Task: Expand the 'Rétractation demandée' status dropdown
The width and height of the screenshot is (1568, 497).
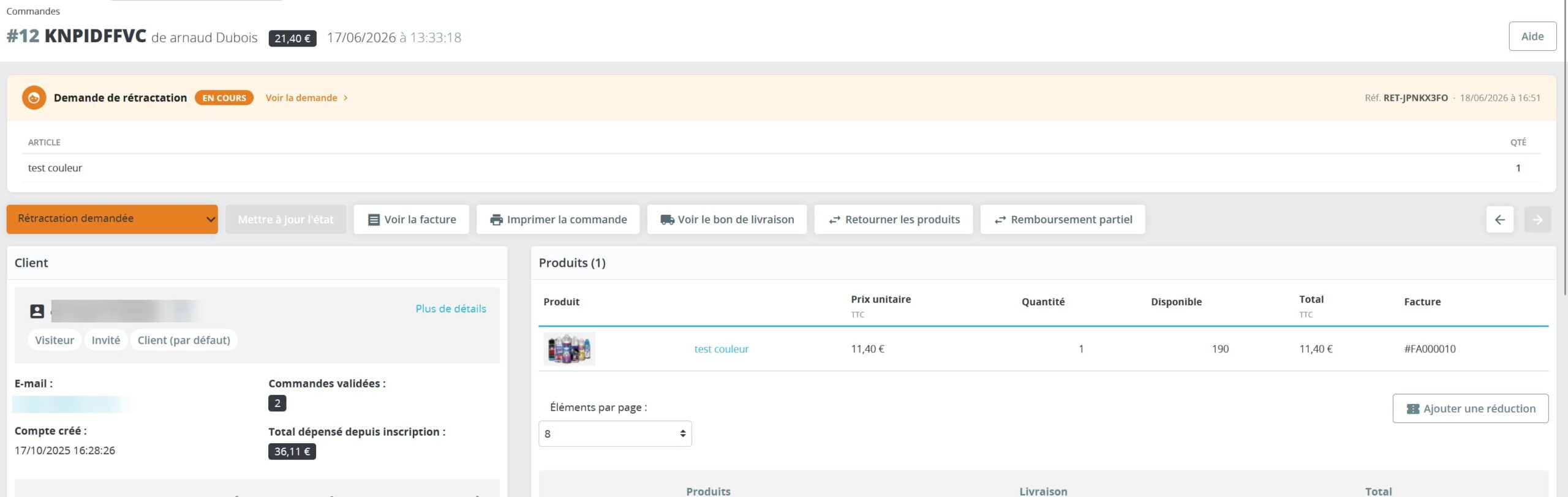Action: [112, 219]
